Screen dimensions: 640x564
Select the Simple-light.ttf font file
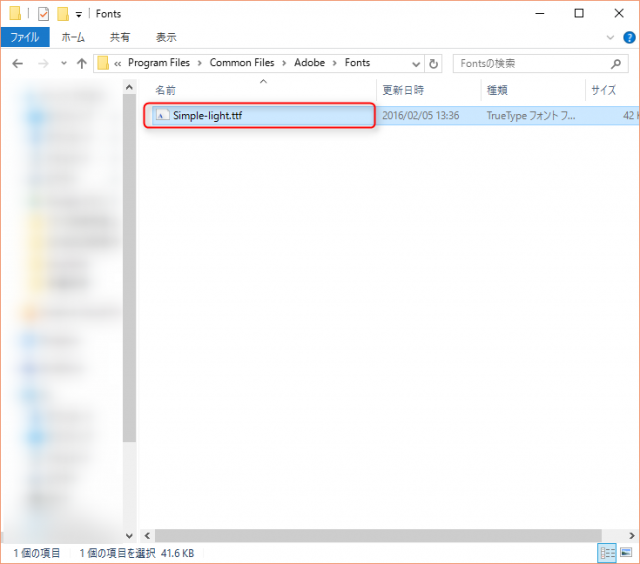click(x=206, y=116)
